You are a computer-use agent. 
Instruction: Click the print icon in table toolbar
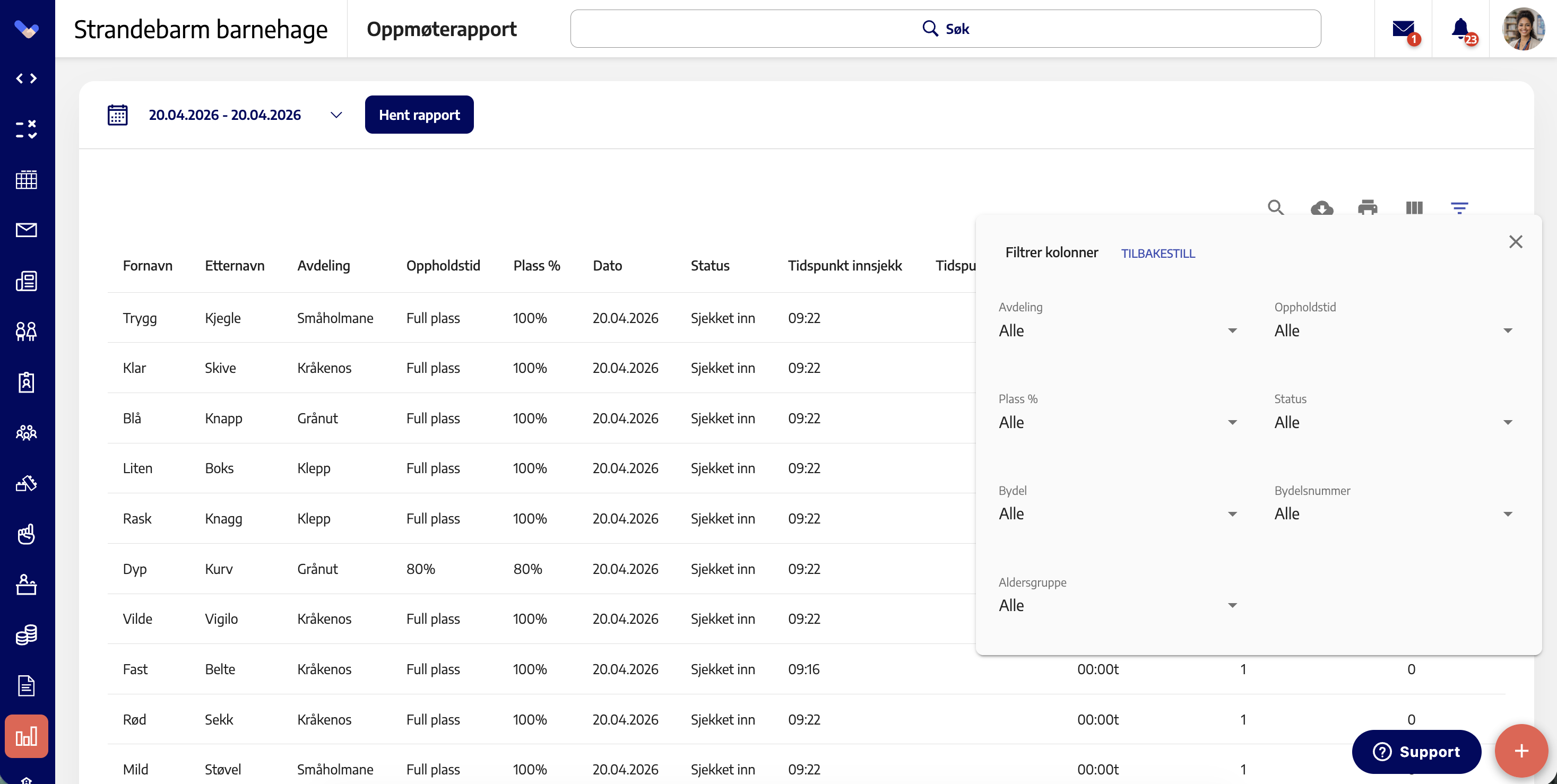1367,208
